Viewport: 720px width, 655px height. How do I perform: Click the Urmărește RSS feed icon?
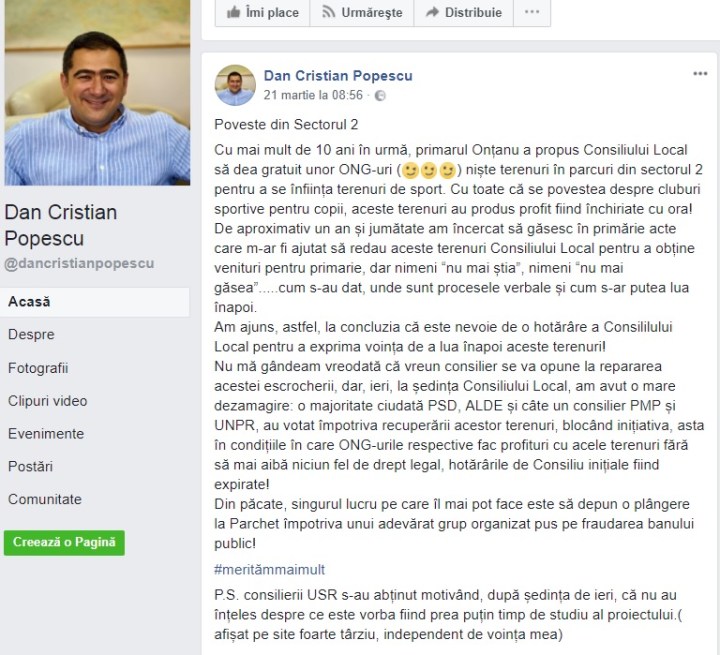[x=328, y=12]
